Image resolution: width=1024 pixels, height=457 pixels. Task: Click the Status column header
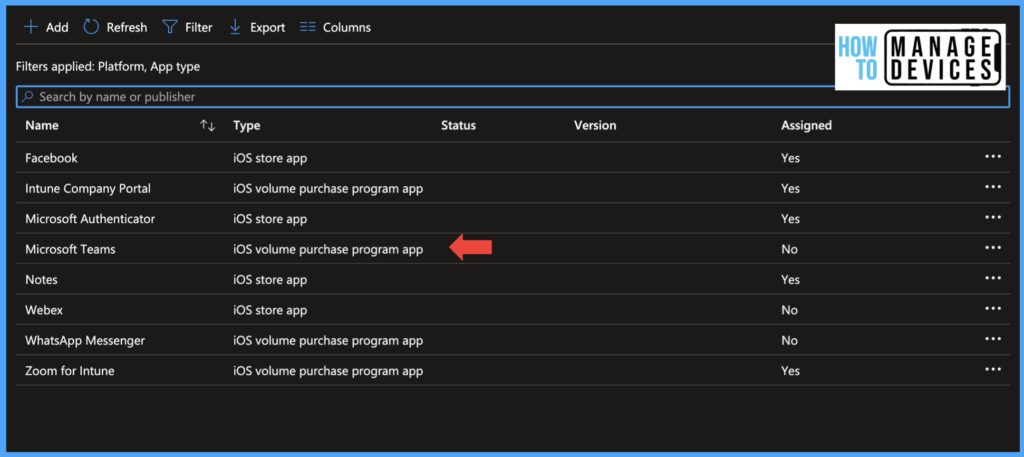(x=458, y=125)
